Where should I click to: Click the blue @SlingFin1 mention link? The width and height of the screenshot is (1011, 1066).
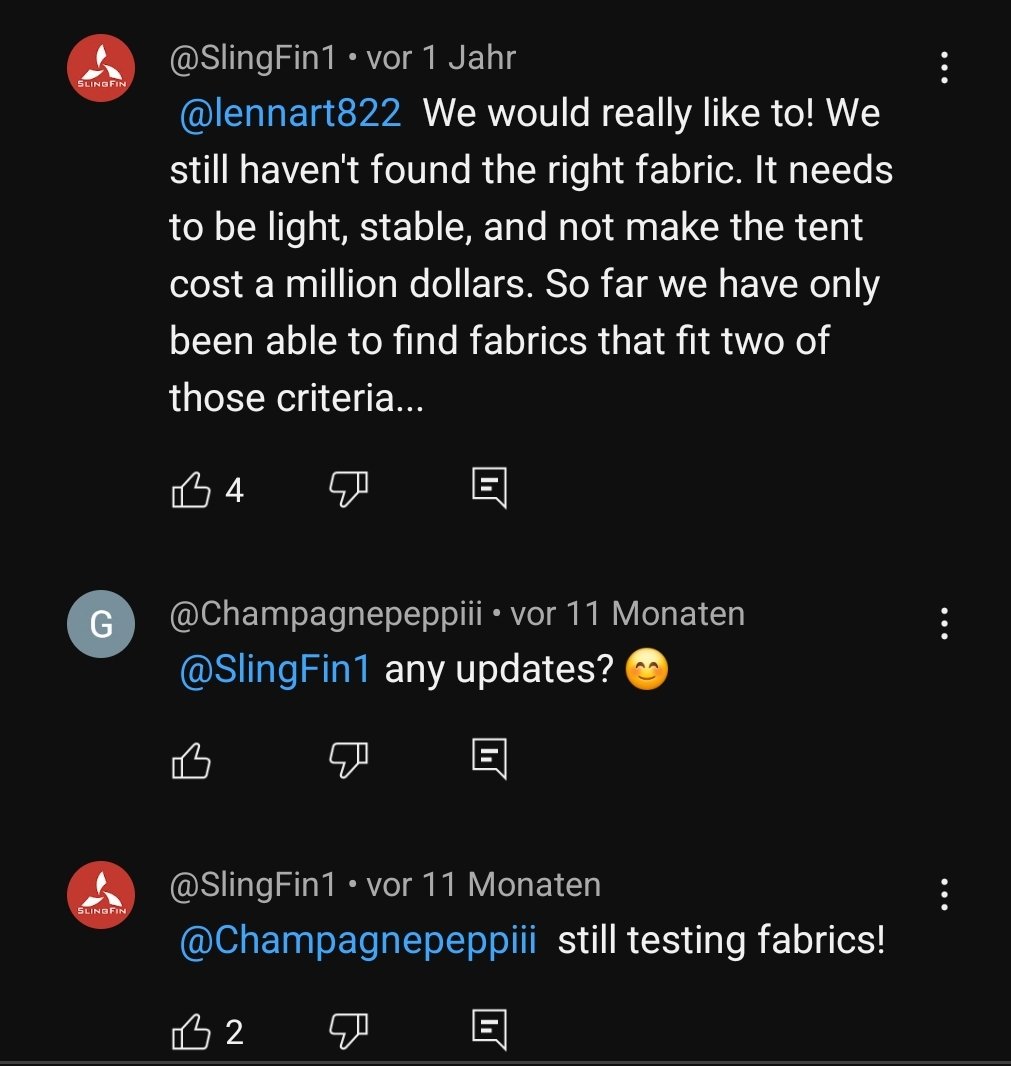pyautogui.click(x=274, y=670)
